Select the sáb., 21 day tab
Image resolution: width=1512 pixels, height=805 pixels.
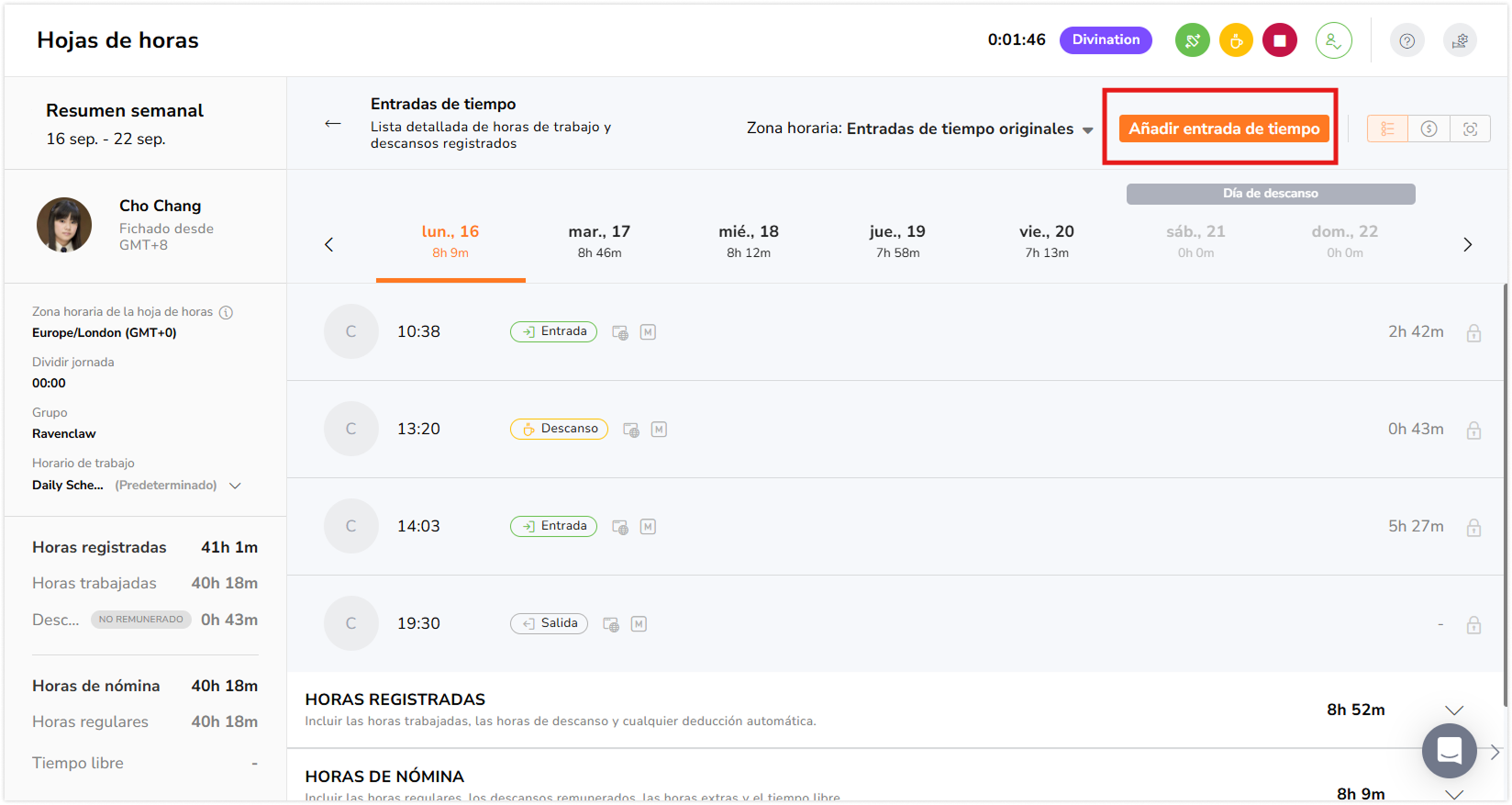pos(1195,241)
